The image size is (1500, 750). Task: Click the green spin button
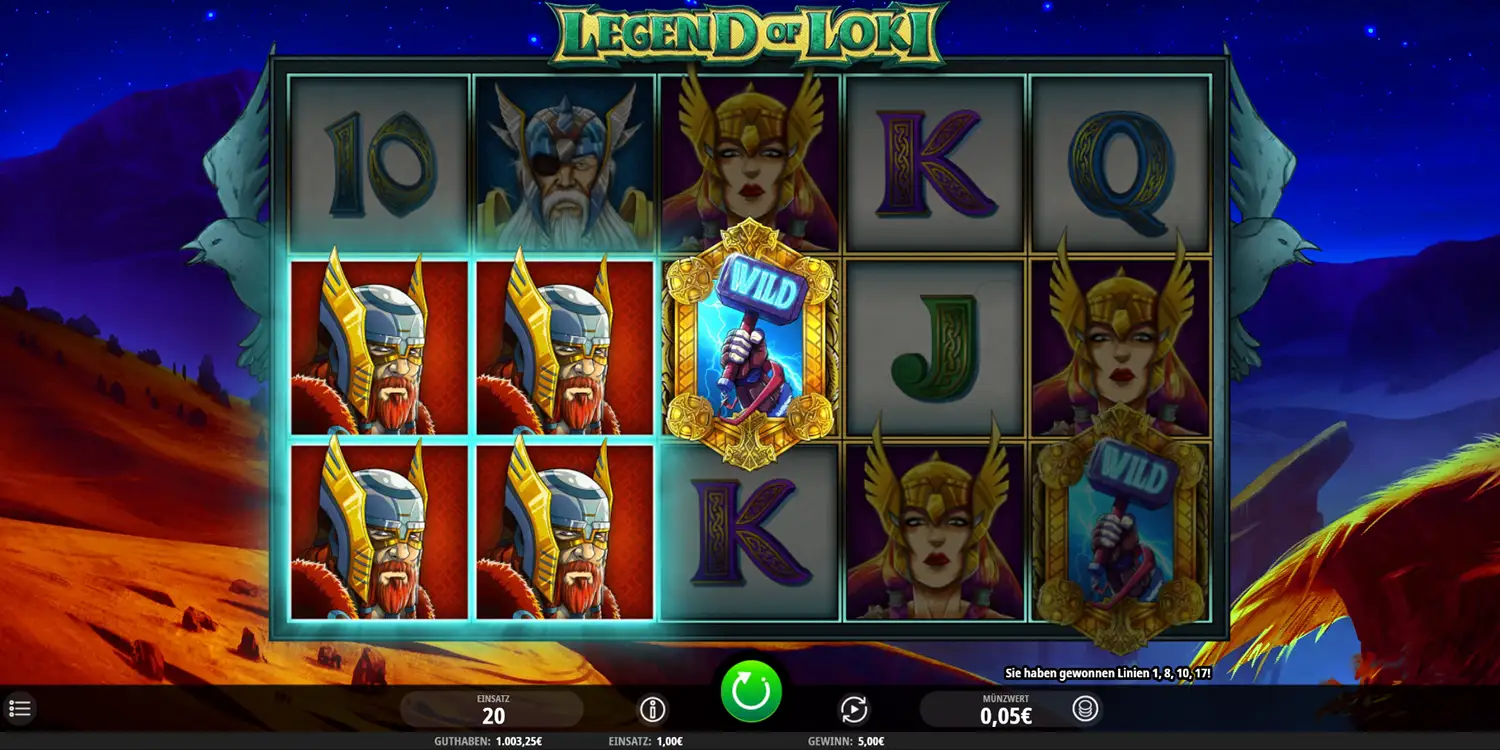(x=751, y=691)
